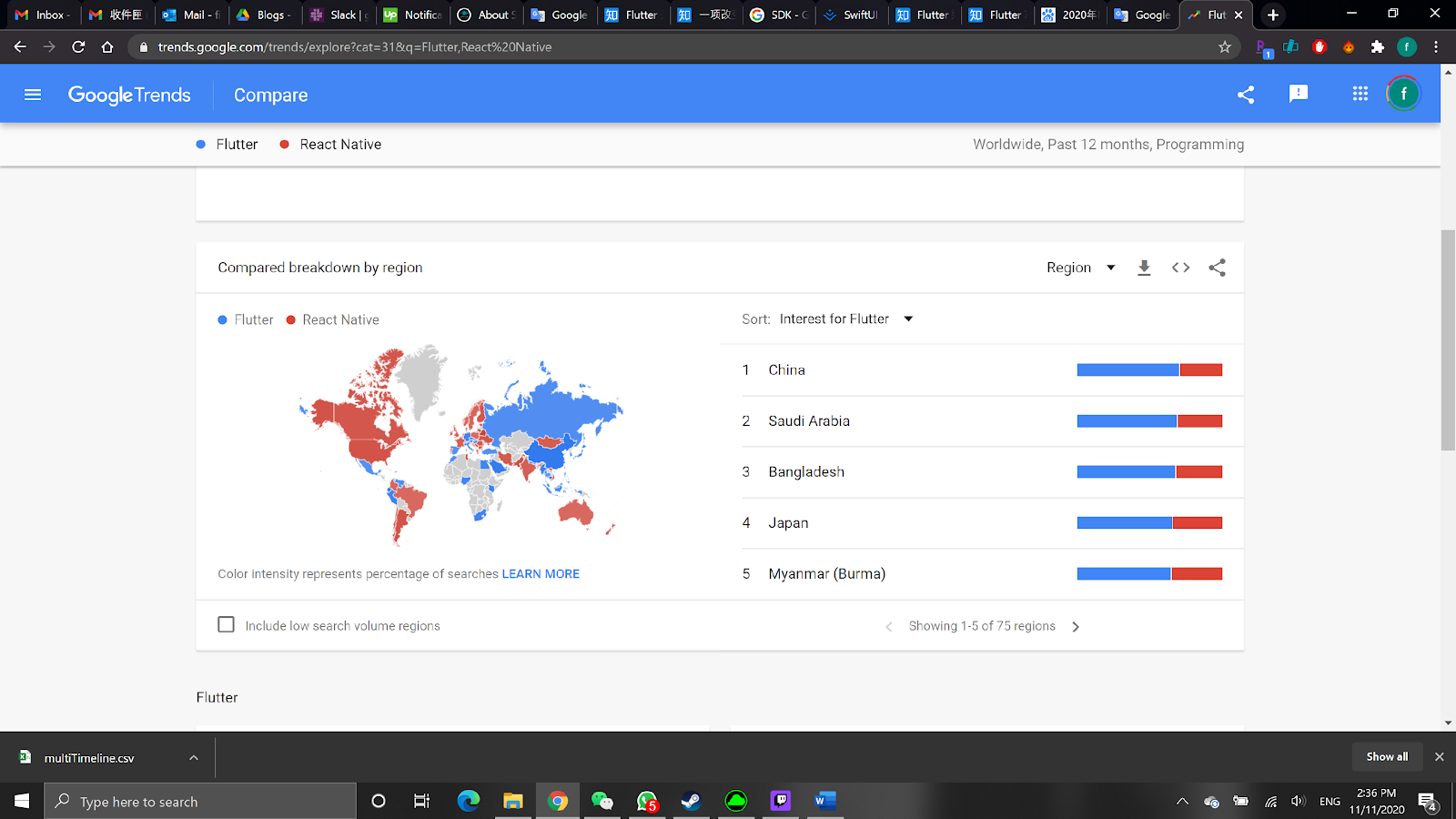View site information via the lock icon
The width and height of the screenshot is (1456, 819).
point(143,47)
